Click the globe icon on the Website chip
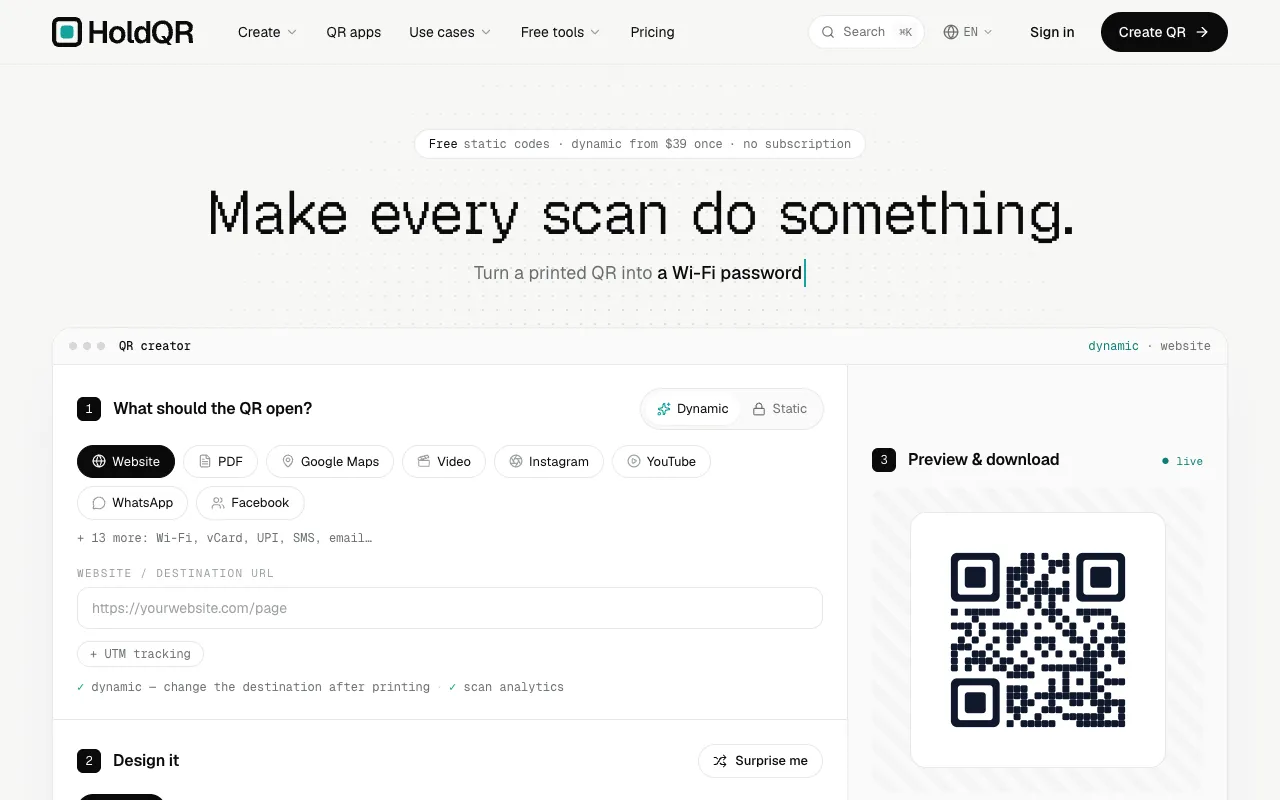Viewport: 1280px width, 800px height. [99, 461]
